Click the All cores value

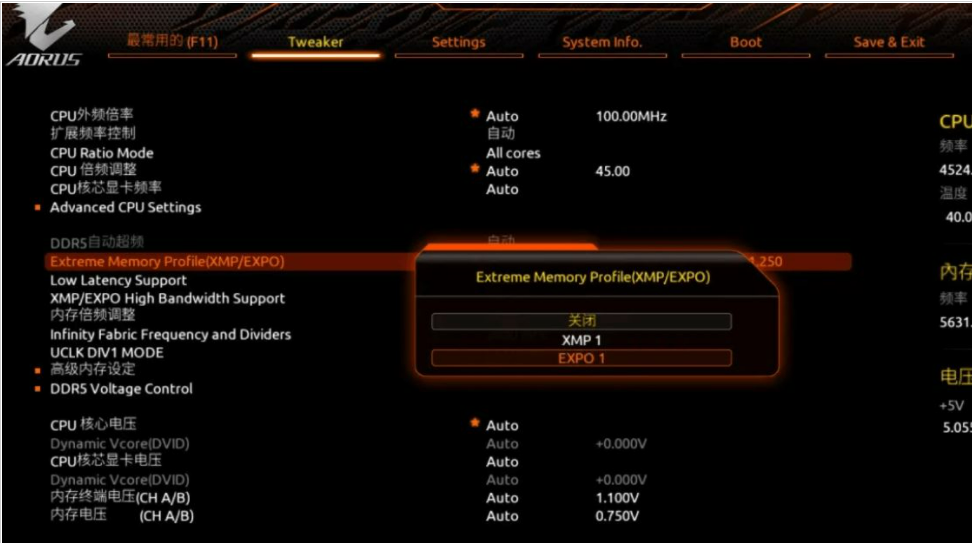click(x=513, y=153)
